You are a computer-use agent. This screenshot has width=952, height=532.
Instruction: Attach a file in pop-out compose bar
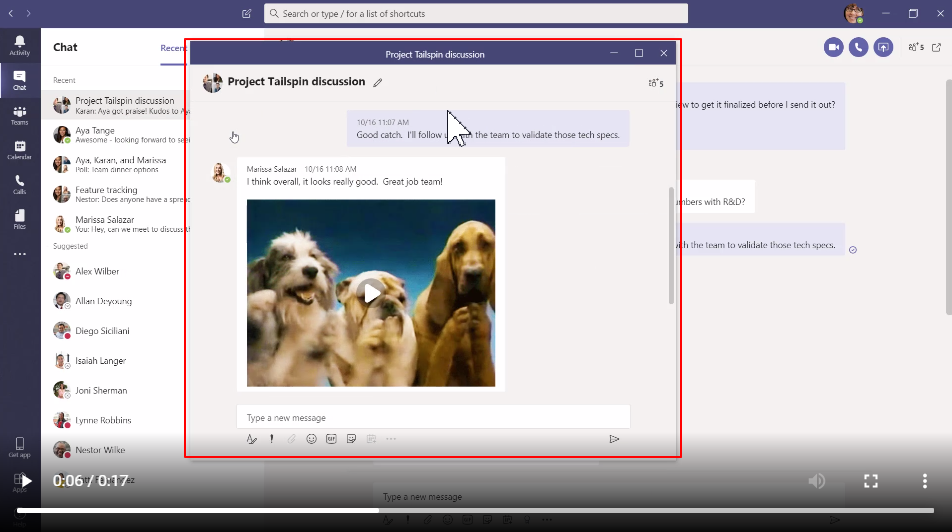click(291, 439)
